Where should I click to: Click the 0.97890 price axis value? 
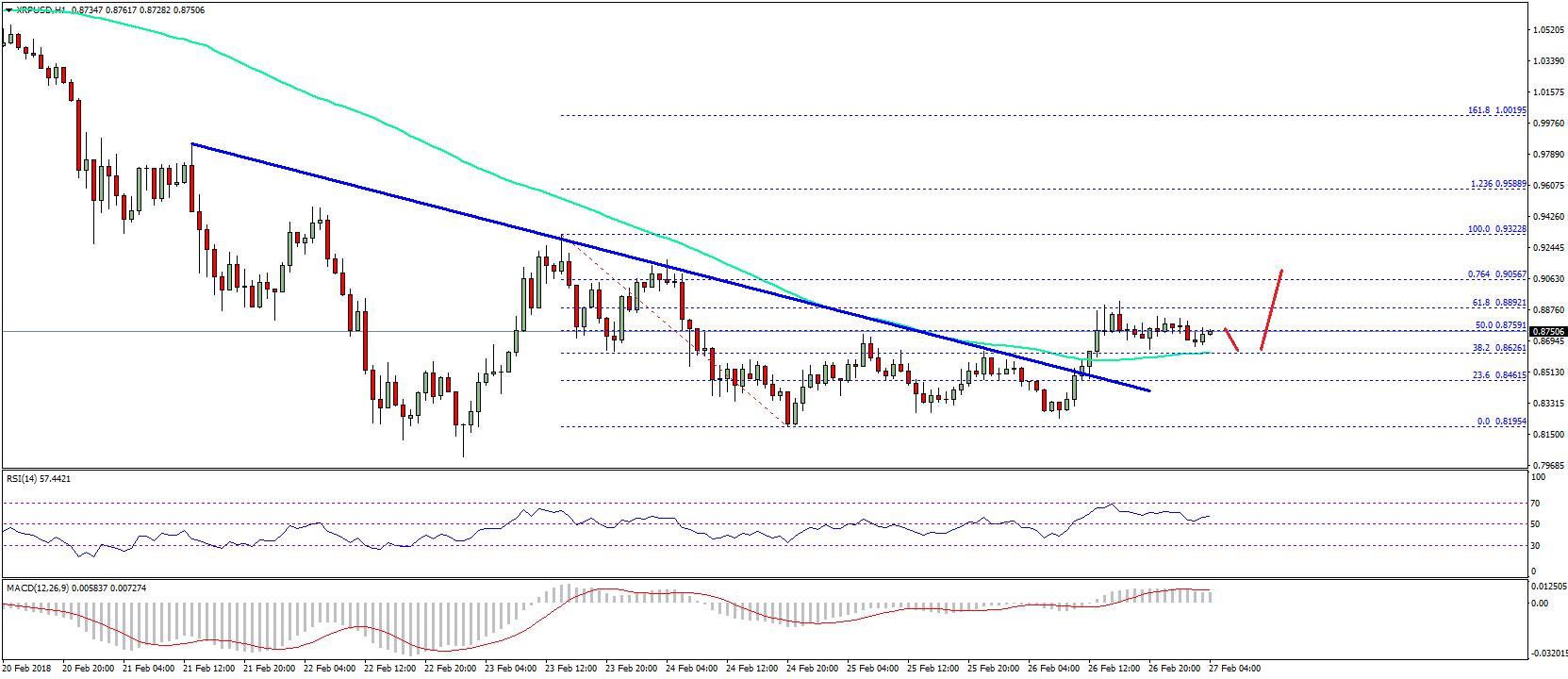tap(1549, 154)
